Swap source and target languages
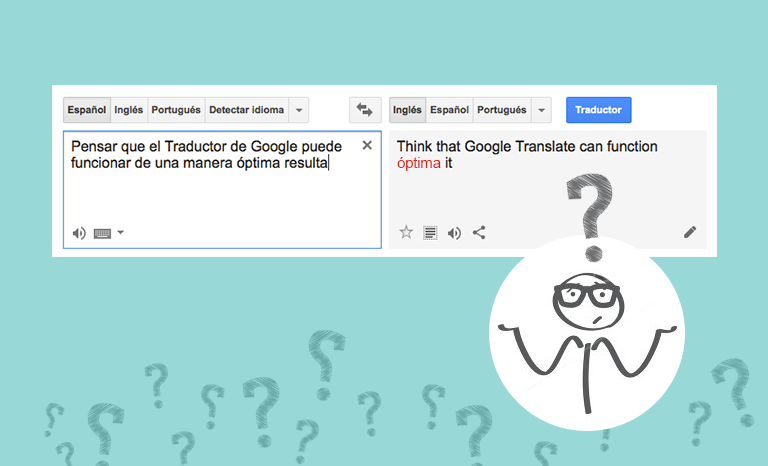 [365, 110]
